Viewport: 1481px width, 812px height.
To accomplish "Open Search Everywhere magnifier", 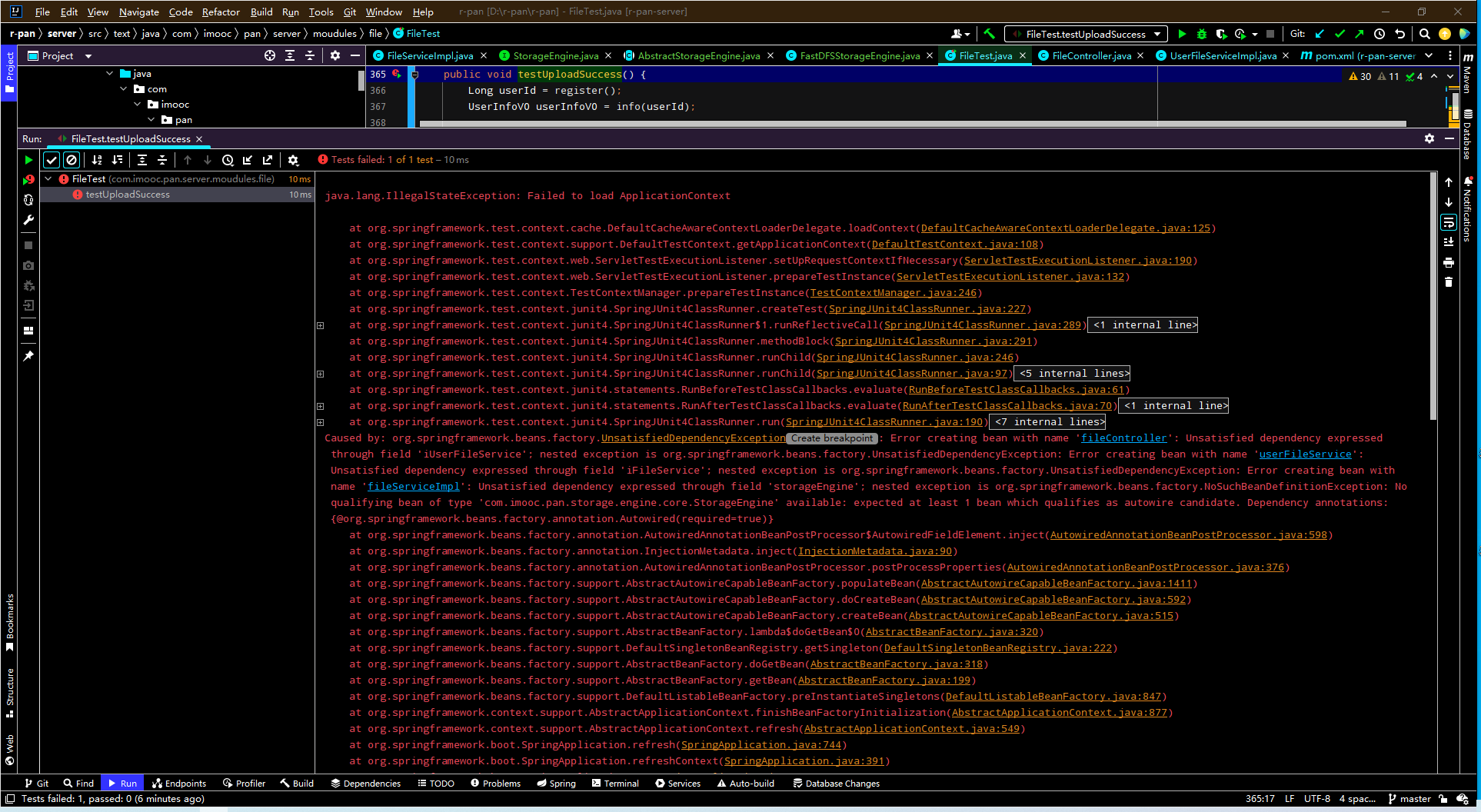I will (x=1425, y=34).
